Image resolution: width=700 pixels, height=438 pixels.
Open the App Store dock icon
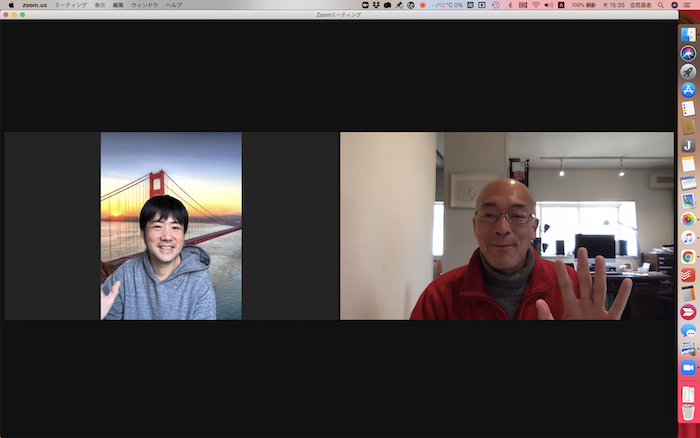[688, 90]
